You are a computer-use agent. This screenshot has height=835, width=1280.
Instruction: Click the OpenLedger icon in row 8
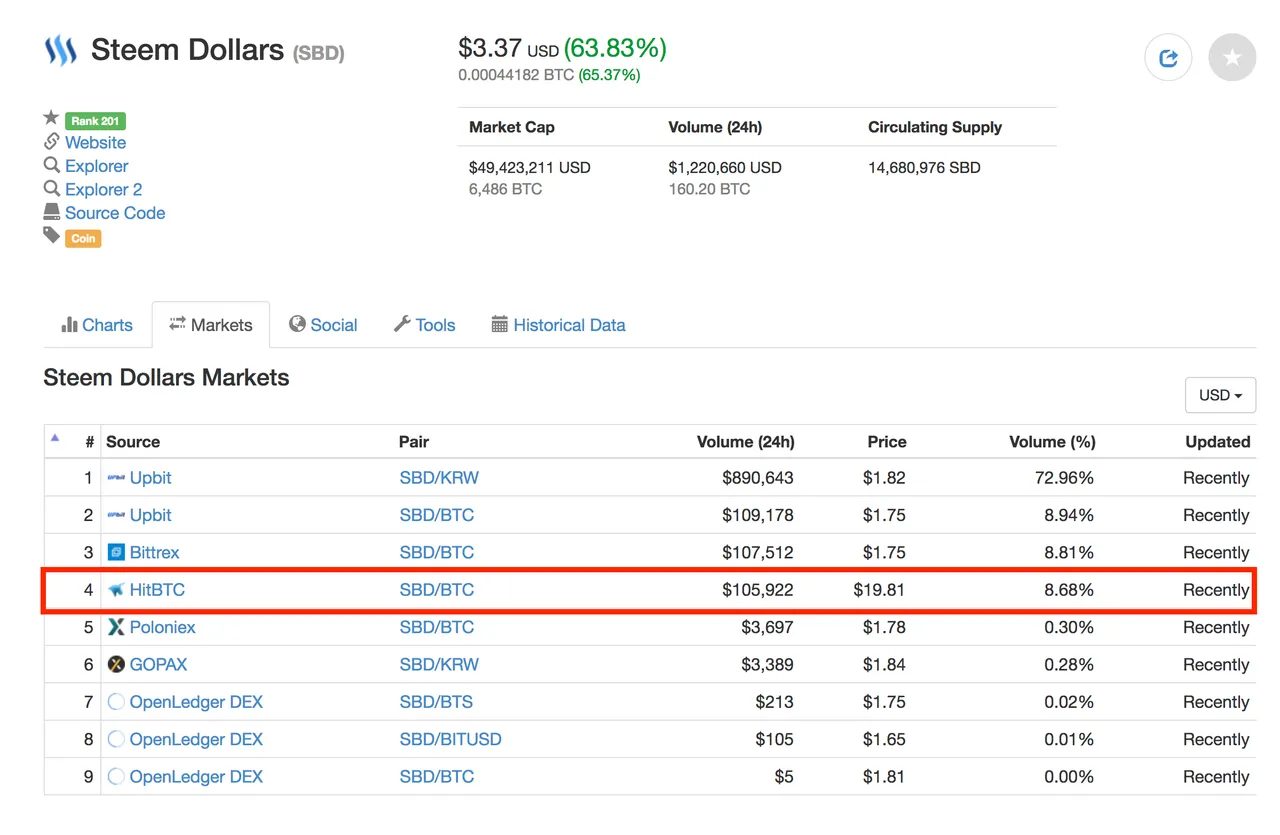[x=116, y=739]
